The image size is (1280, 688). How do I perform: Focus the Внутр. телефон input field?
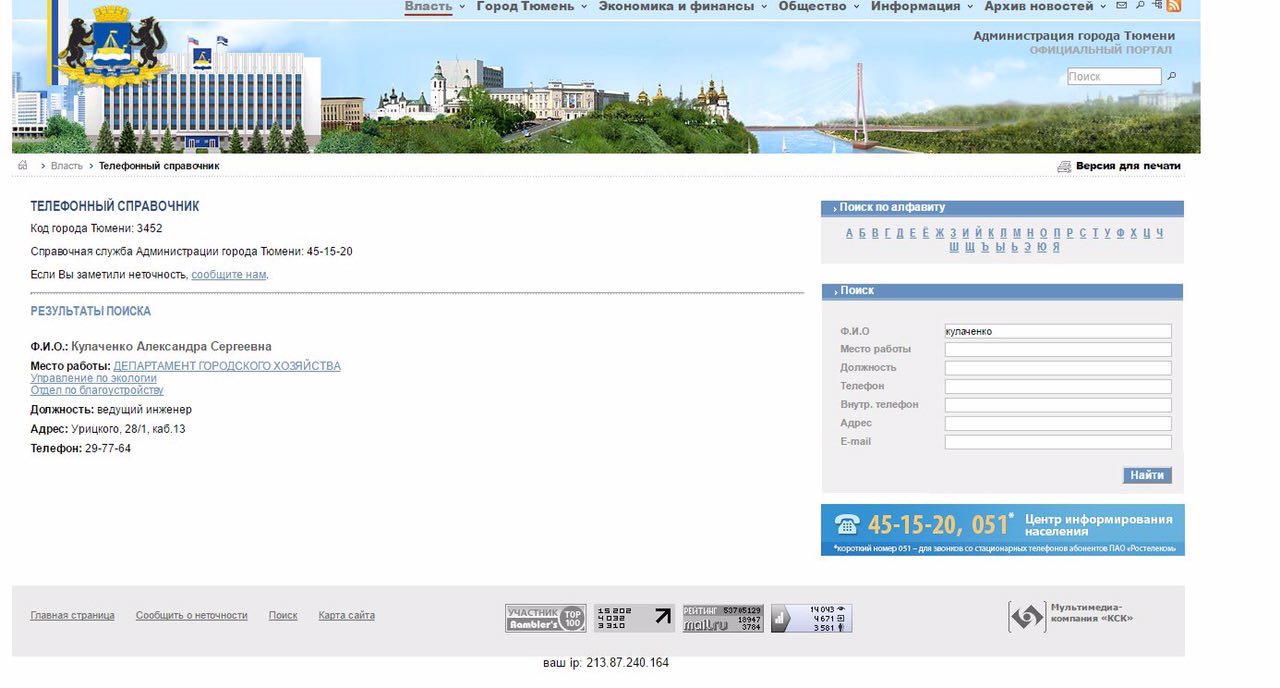[1058, 405]
